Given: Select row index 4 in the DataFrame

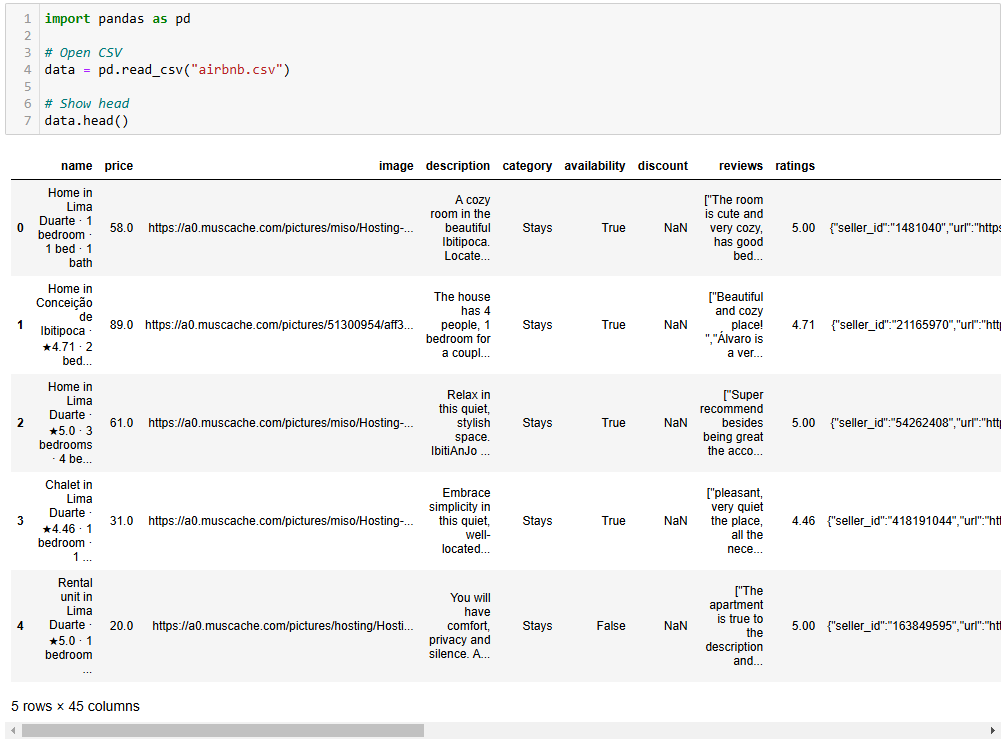Looking at the screenshot, I should 20,625.
